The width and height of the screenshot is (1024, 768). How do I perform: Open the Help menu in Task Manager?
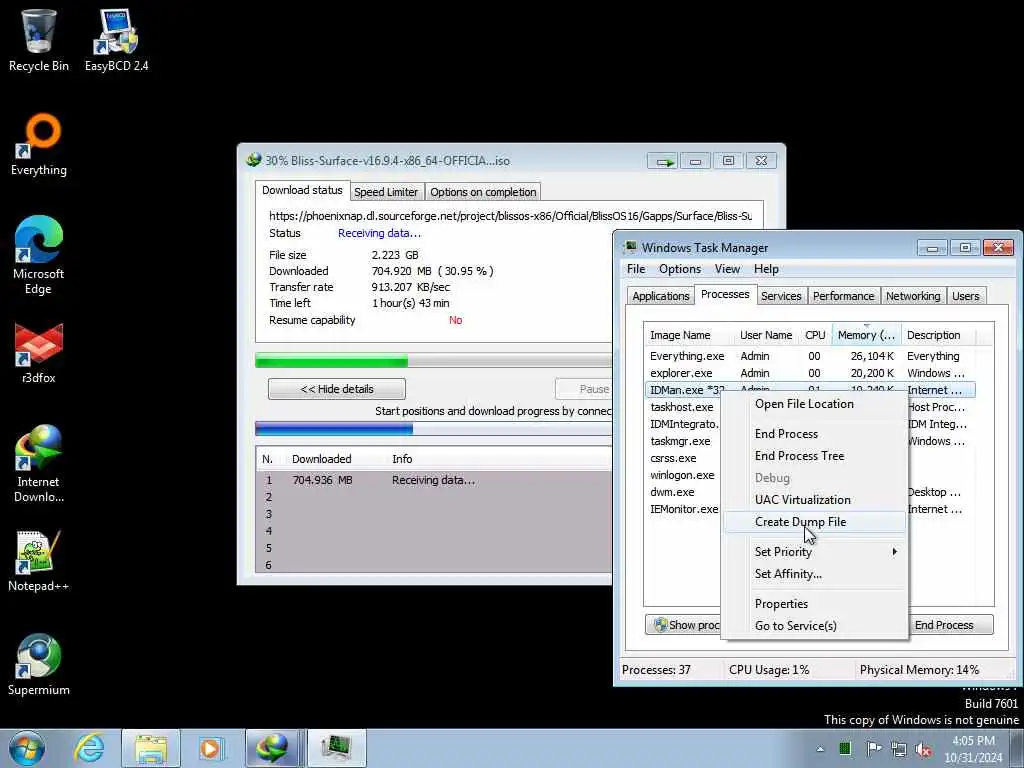(x=766, y=269)
